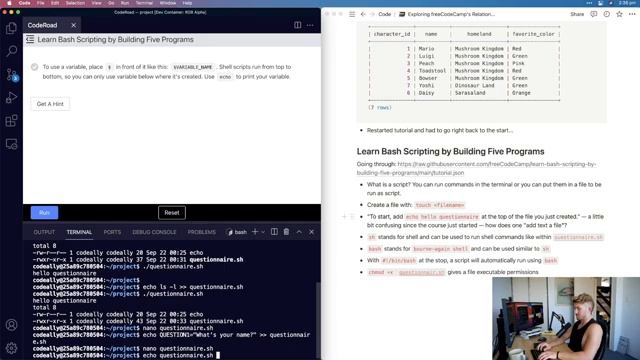The width and height of the screenshot is (640, 360).
Task: Click the webcam video thumbnail
Action: 566,318
